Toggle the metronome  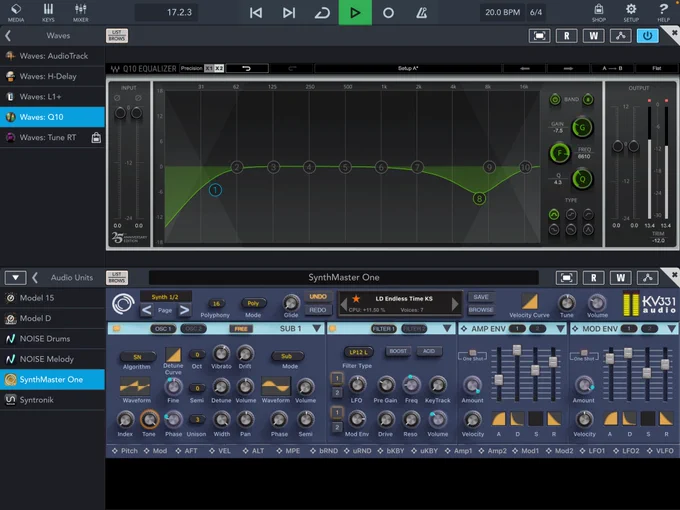[x=422, y=13]
